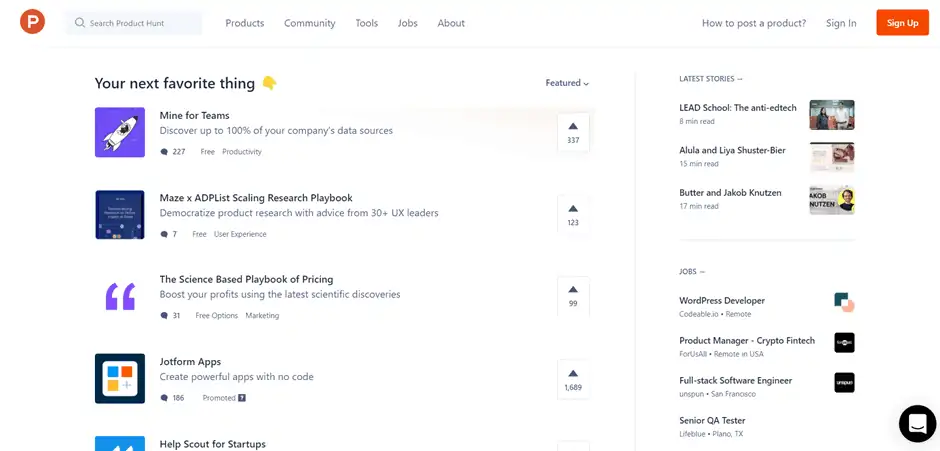Click the purple quotation mark pricing icon
The width and height of the screenshot is (940, 451).
click(120, 296)
